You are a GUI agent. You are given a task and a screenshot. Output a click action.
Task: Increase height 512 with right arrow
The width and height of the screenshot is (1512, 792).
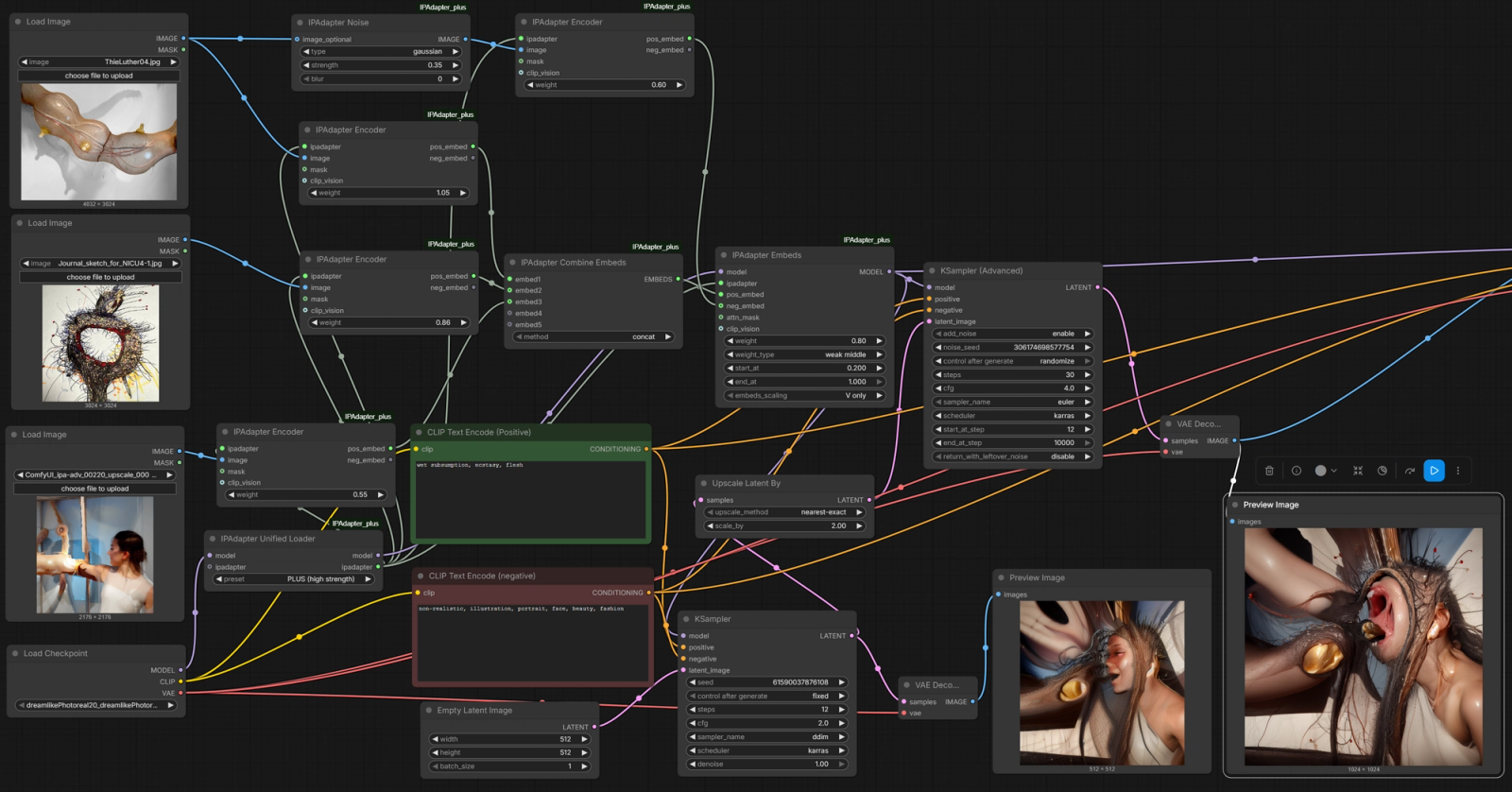point(584,753)
